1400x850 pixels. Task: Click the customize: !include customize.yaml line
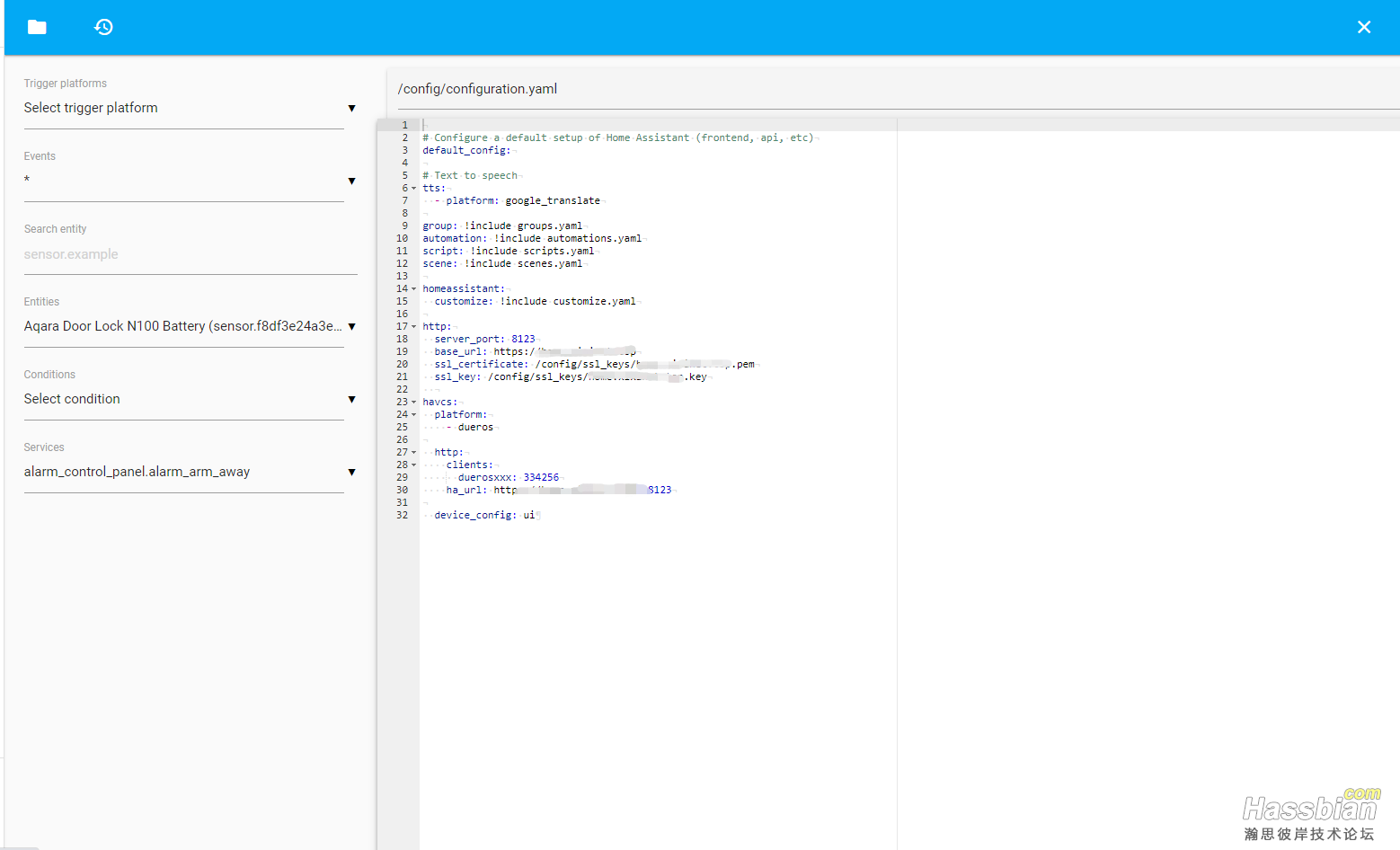[535, 302]
